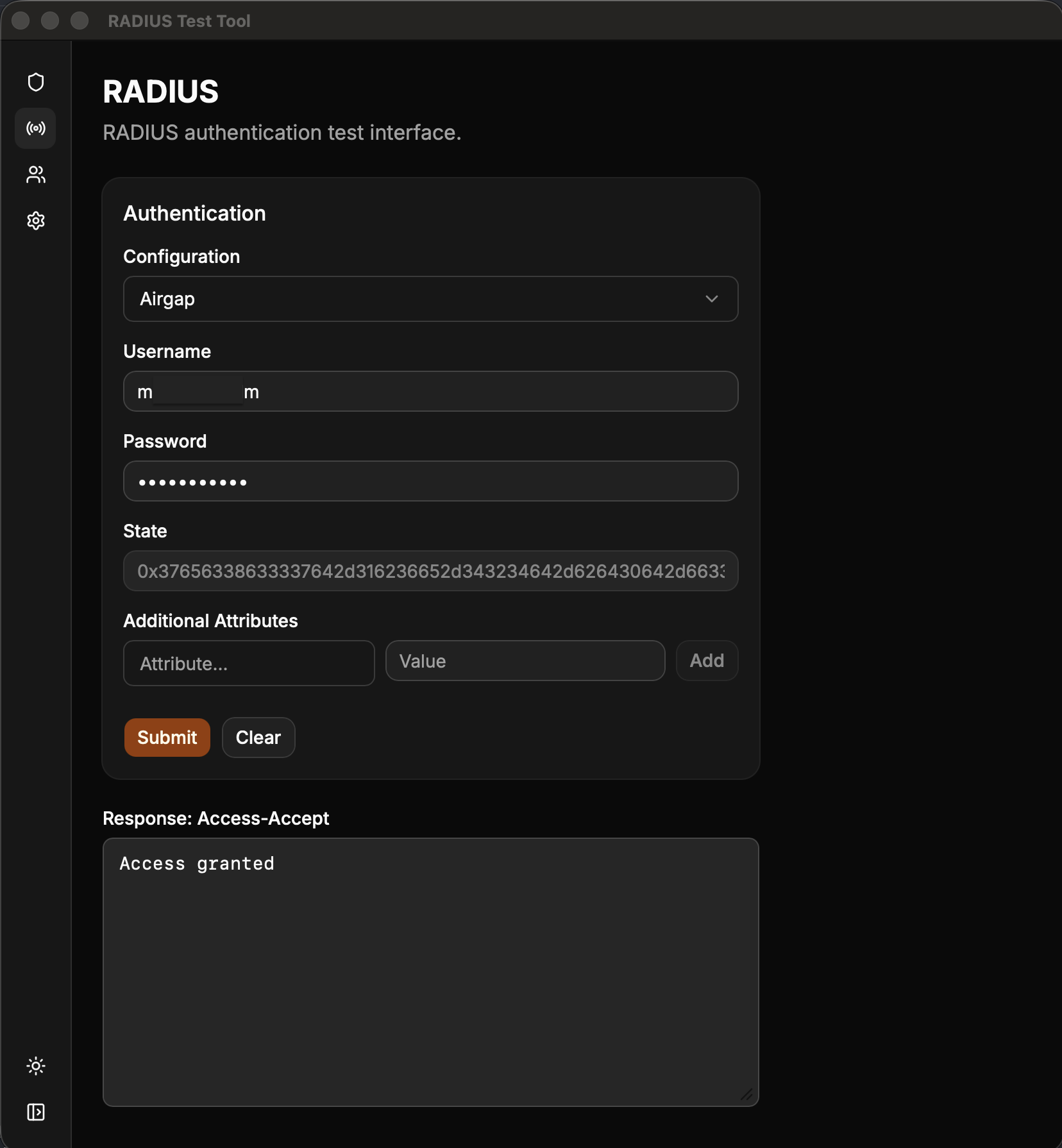Focus the Password input field
The image size is (1062, 1148).
click(430, 481)
